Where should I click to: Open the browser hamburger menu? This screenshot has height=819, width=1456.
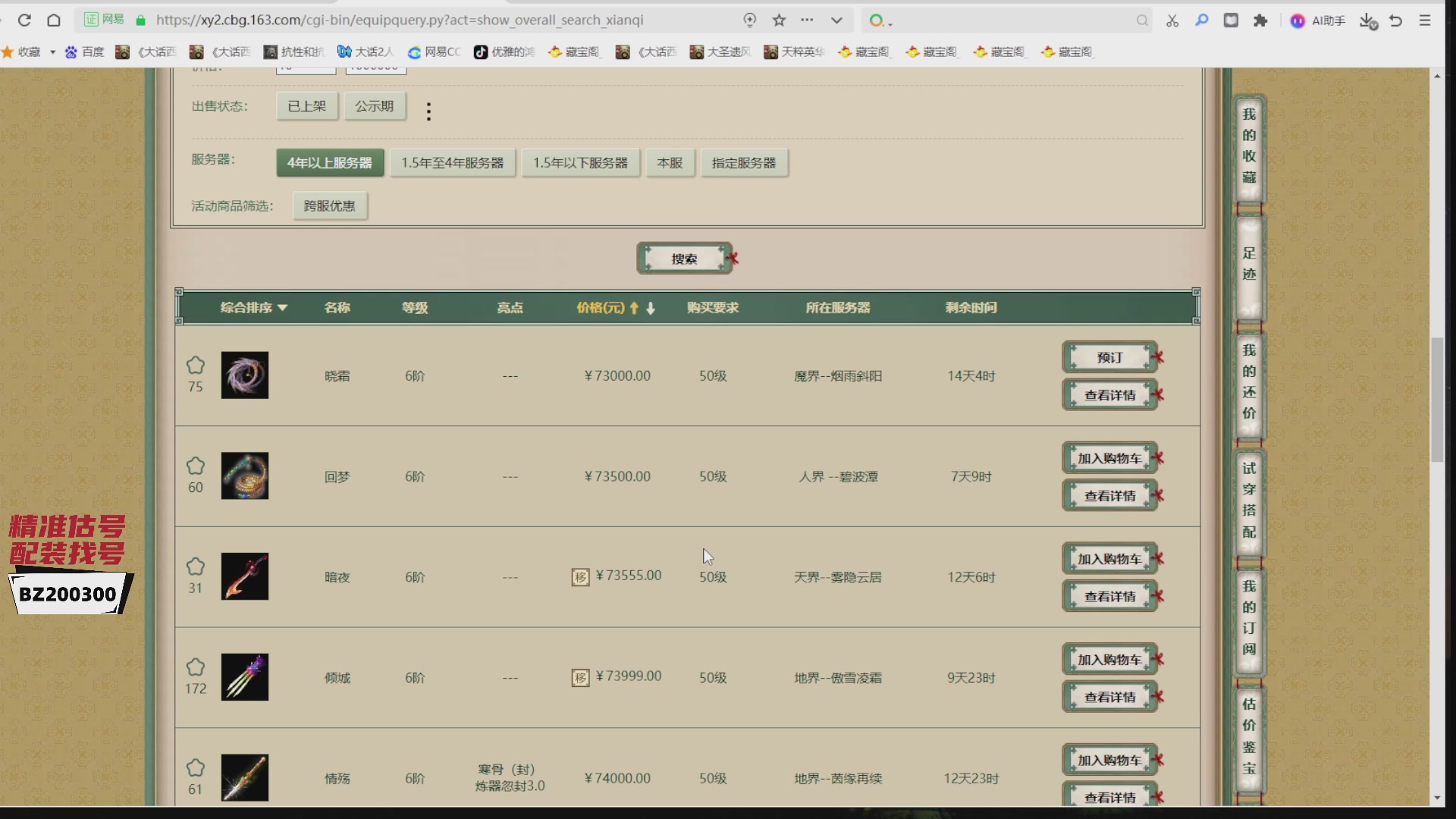click(1425, 20)
